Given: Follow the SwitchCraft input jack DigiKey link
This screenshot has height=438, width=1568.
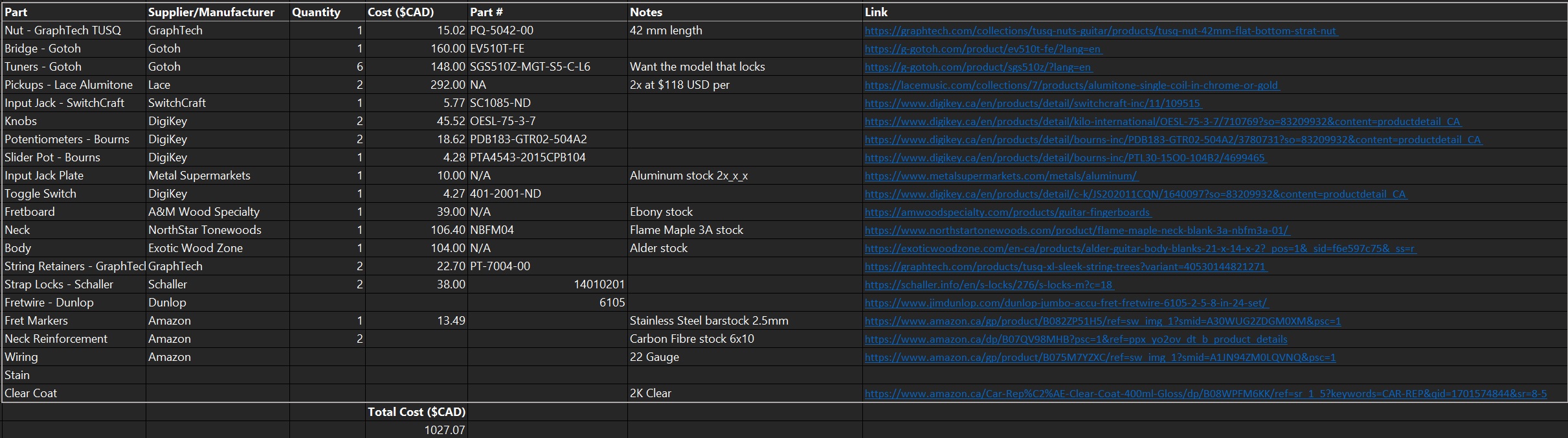Looking at the screenshot, I should point(1033,104).
